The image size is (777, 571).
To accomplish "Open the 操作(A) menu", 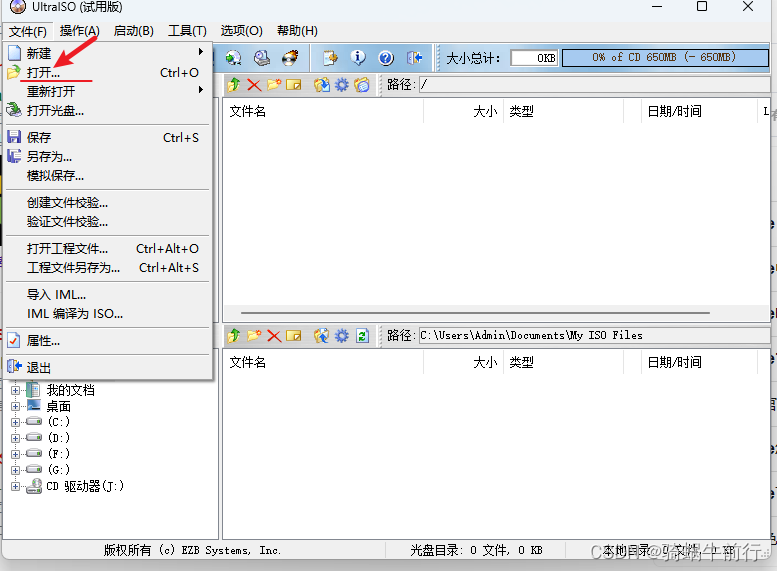I will pyautogui.click(x=79, y=31).
